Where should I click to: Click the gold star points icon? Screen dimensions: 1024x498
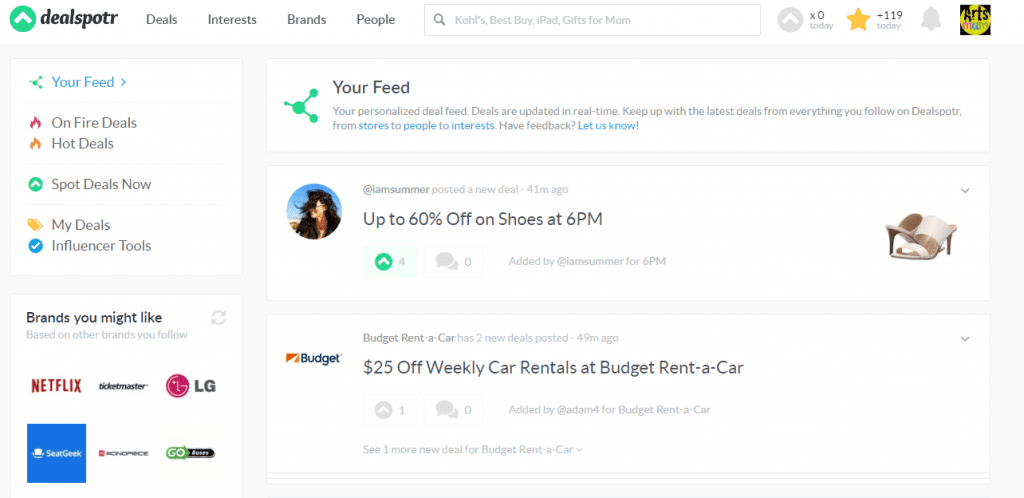[858, 20]
